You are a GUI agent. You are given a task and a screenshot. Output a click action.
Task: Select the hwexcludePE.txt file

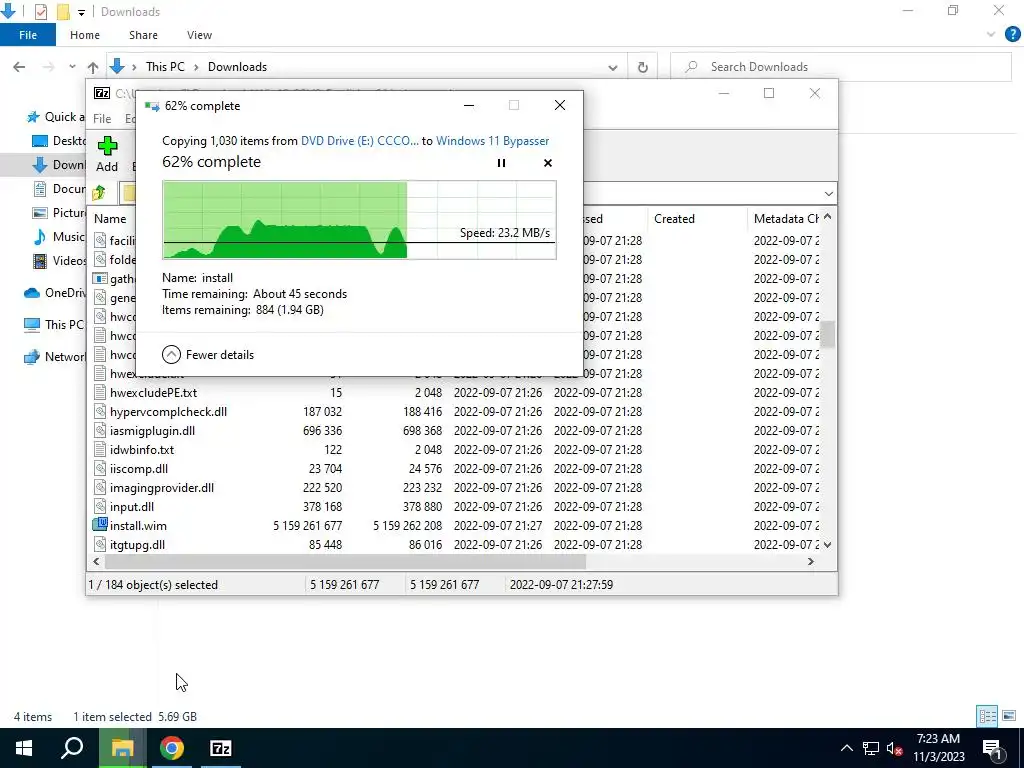click(153, 392)
